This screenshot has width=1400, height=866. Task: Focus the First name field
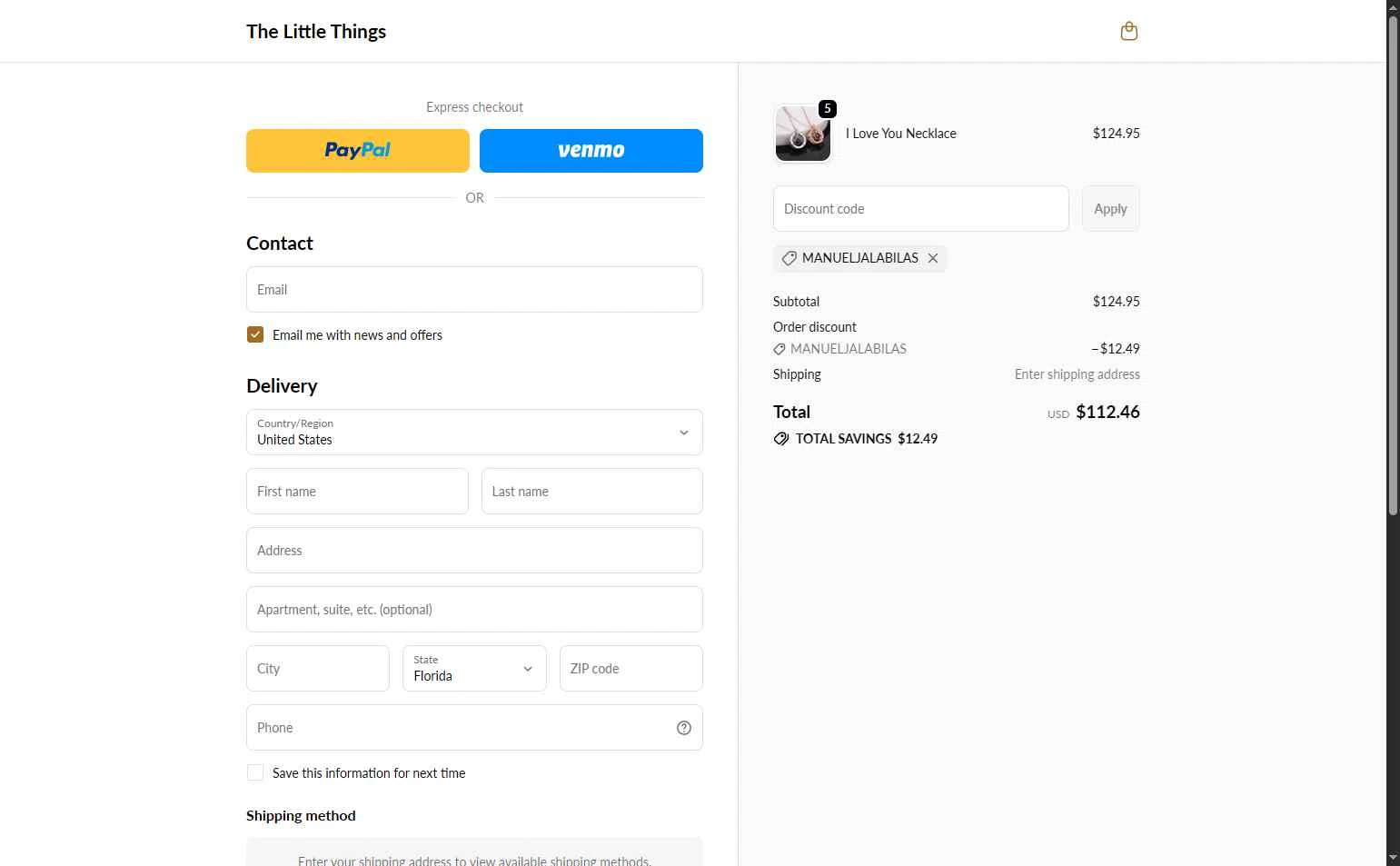357,492
